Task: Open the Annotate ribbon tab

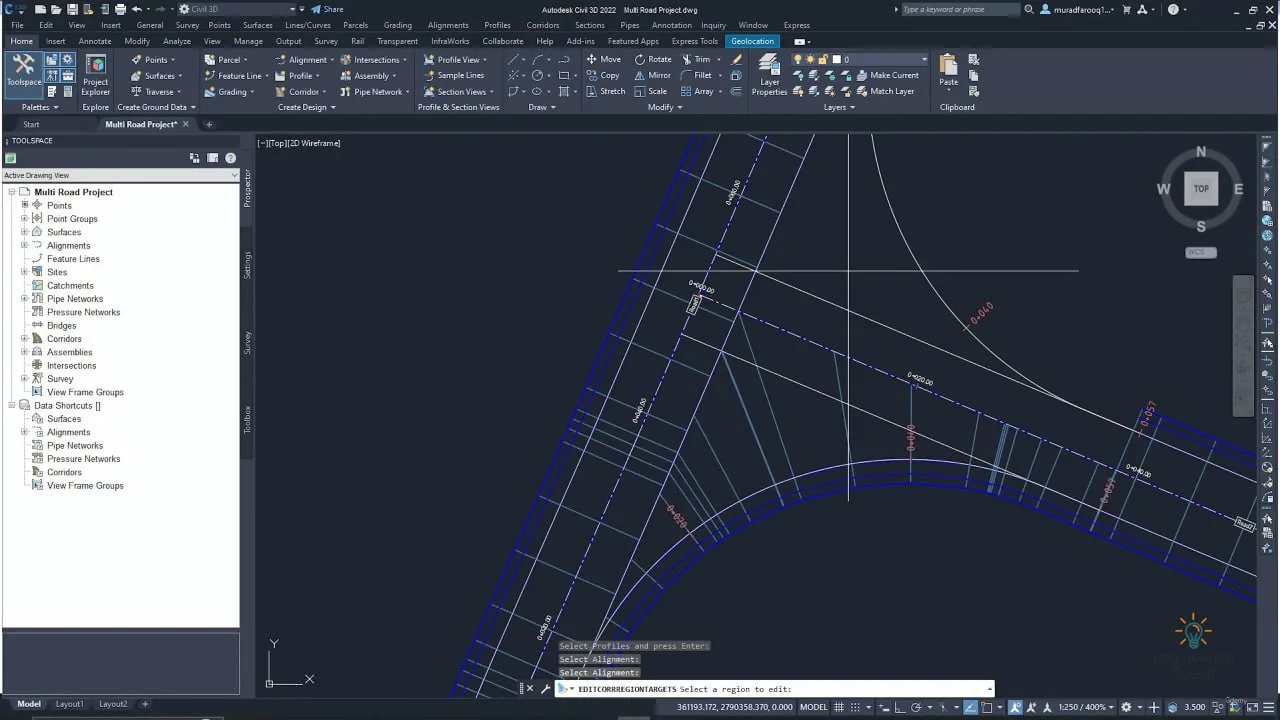Action: pyautogui.click(x=95, y=41)
